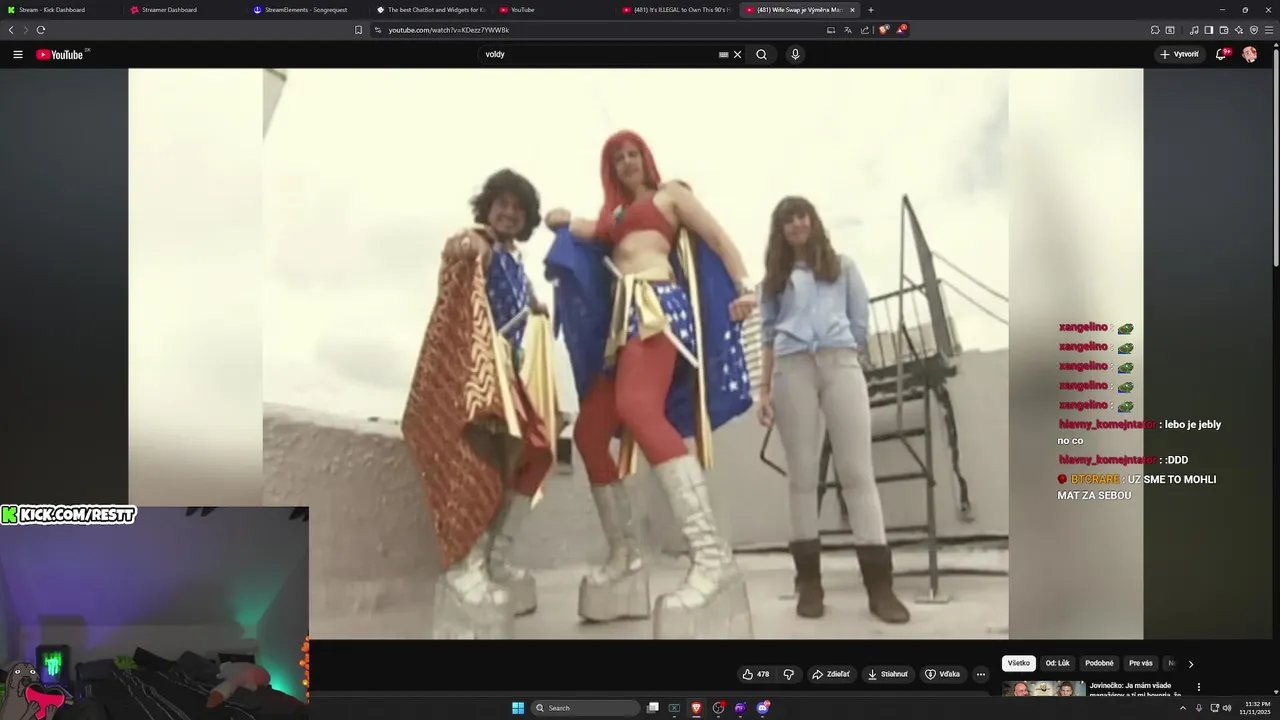Screen dimensions: 1280x720
Task: Switch to It's ILLEGAL to Own tab
Action: [x=676, y=10]
